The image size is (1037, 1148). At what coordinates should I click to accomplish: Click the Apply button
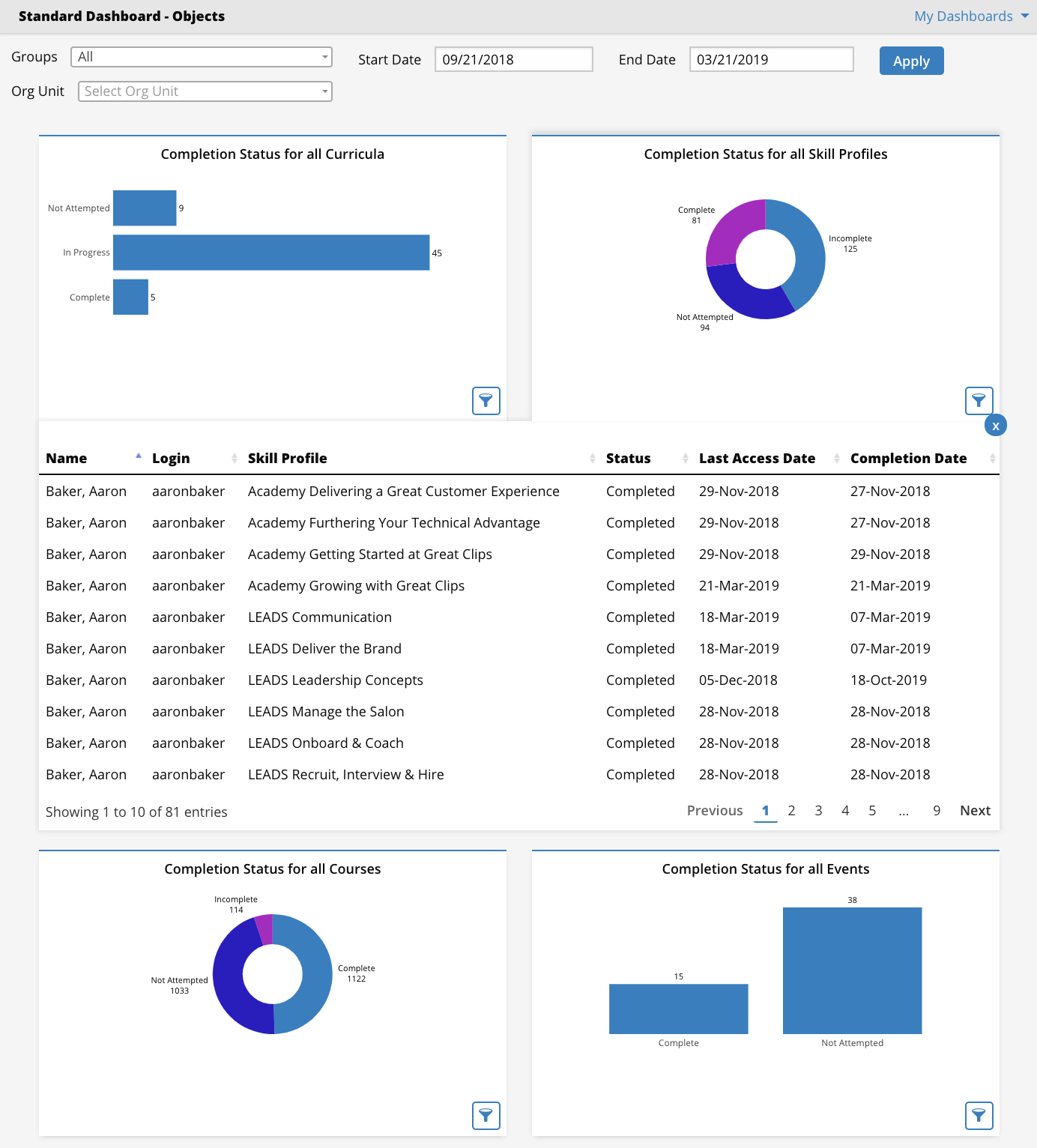911,61
